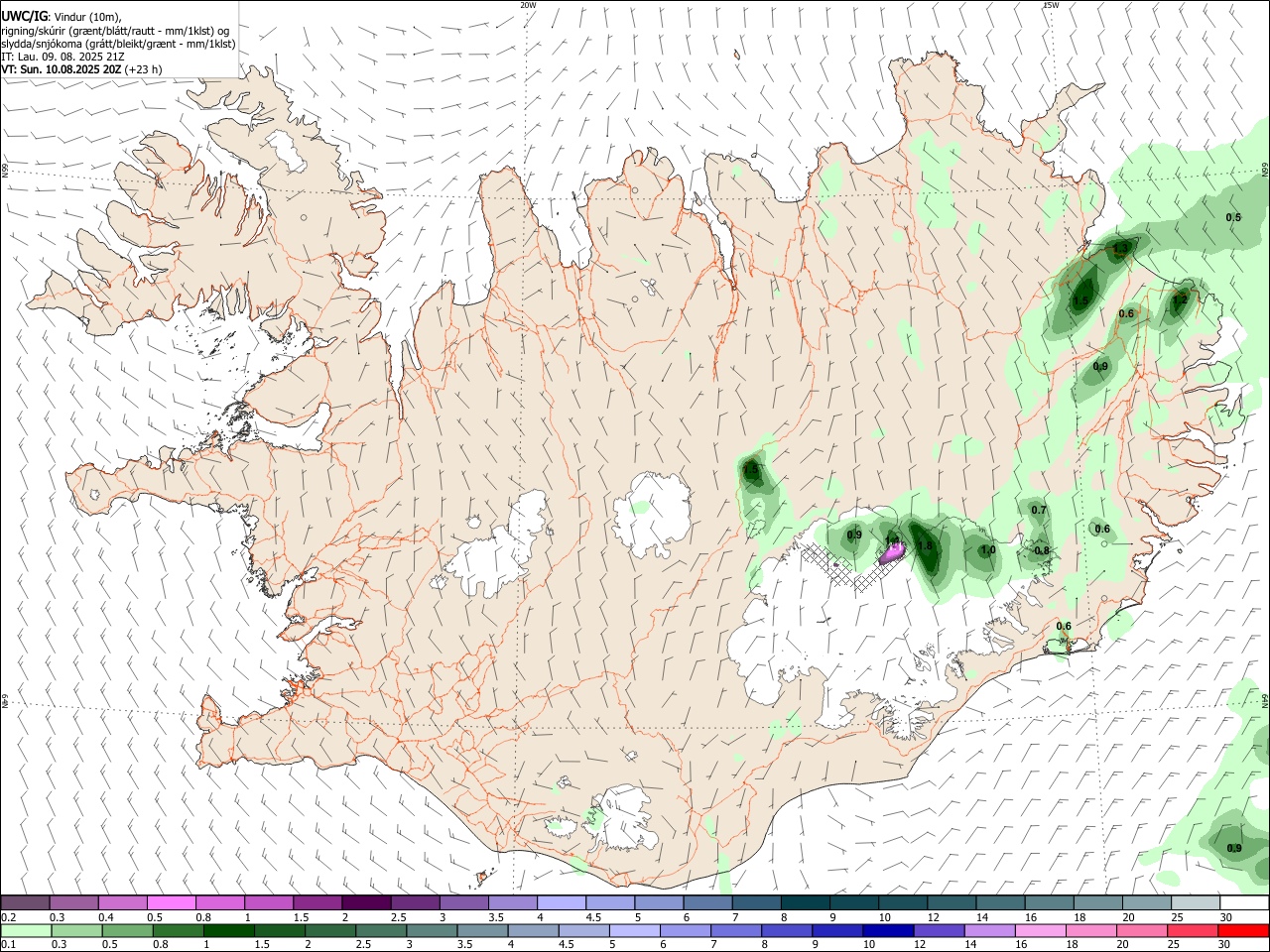Viewport: 1270px width, 952px height.
Task: Click the precipitation value 1.3 on the map
Action: click(1121, 248)
